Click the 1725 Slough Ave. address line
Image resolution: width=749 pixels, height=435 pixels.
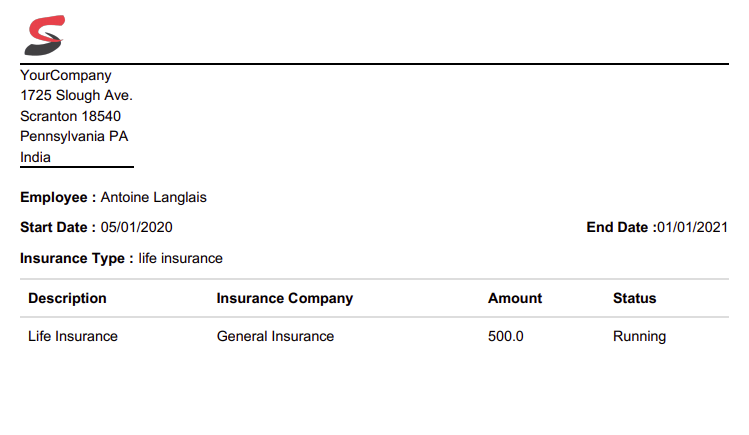click(x=76, y=96)
